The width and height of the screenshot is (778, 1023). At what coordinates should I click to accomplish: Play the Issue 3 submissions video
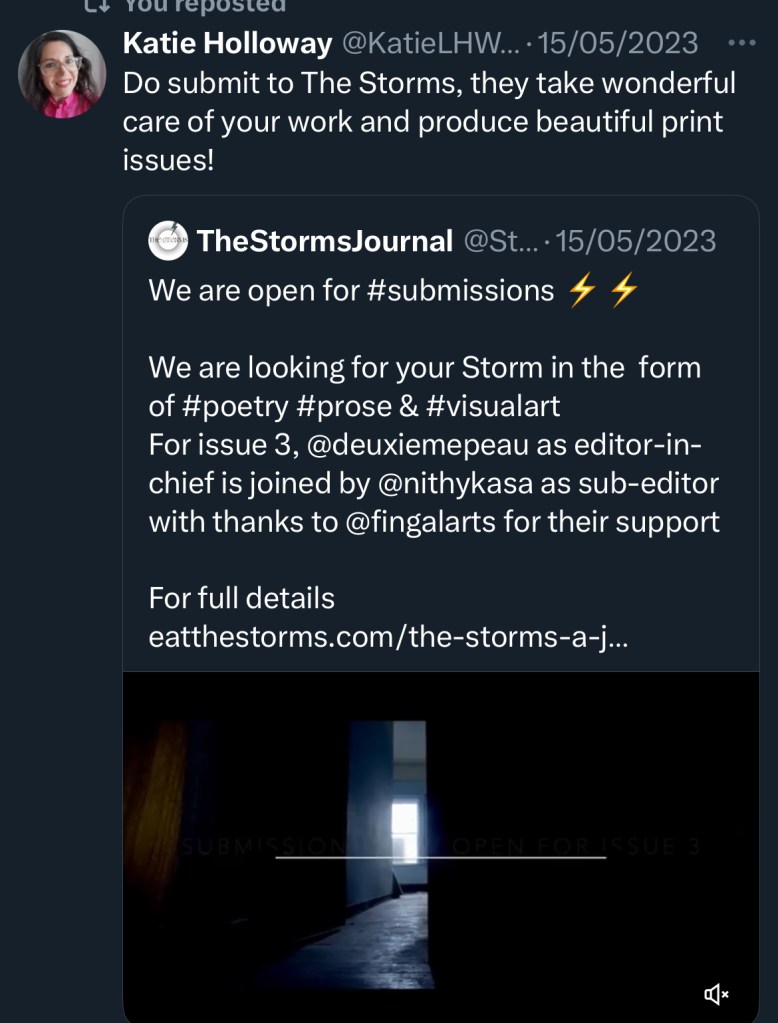pos(440,845)
